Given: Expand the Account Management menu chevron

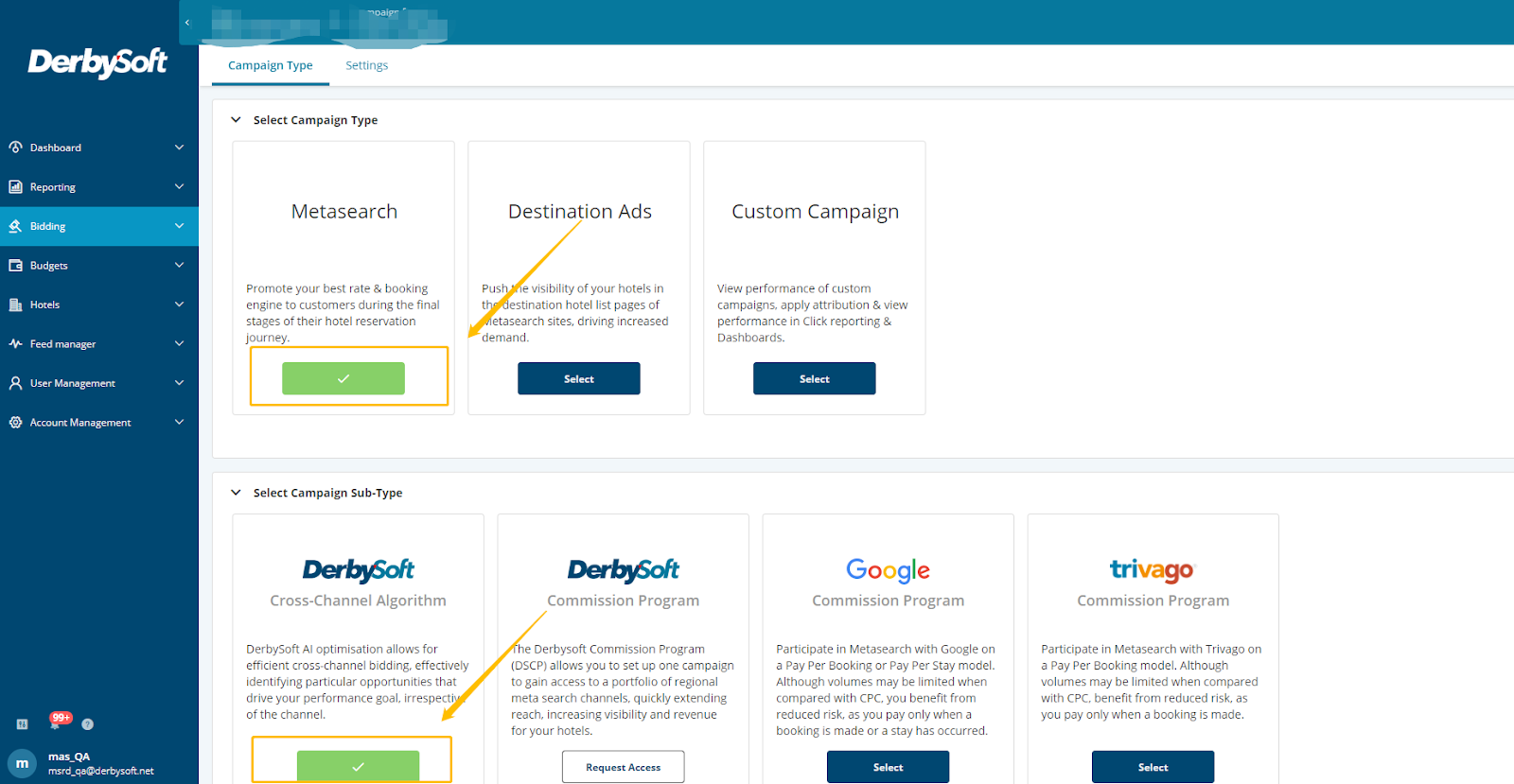Looking at the screenshot, I should [179, 423].
